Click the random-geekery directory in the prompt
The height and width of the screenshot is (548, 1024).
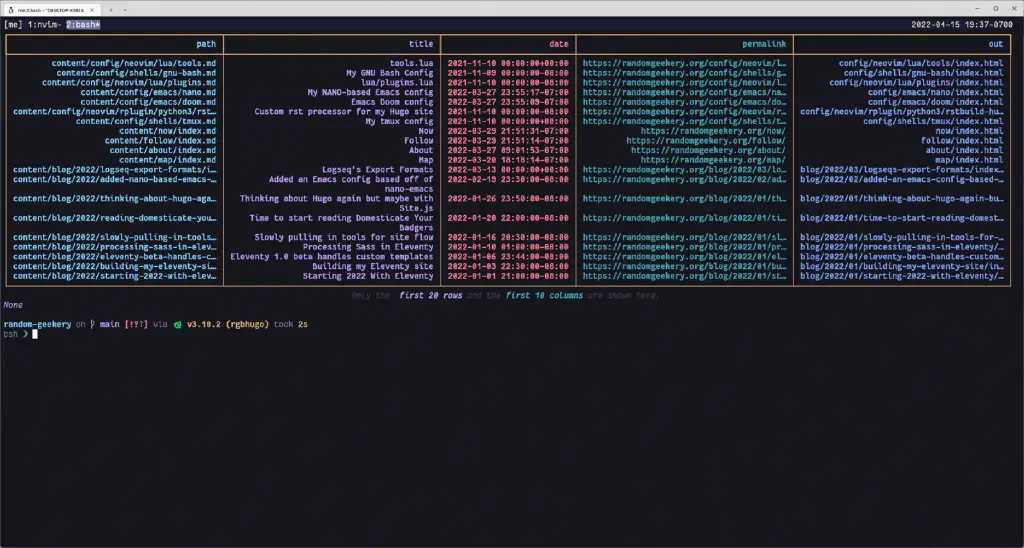(37, 324)
